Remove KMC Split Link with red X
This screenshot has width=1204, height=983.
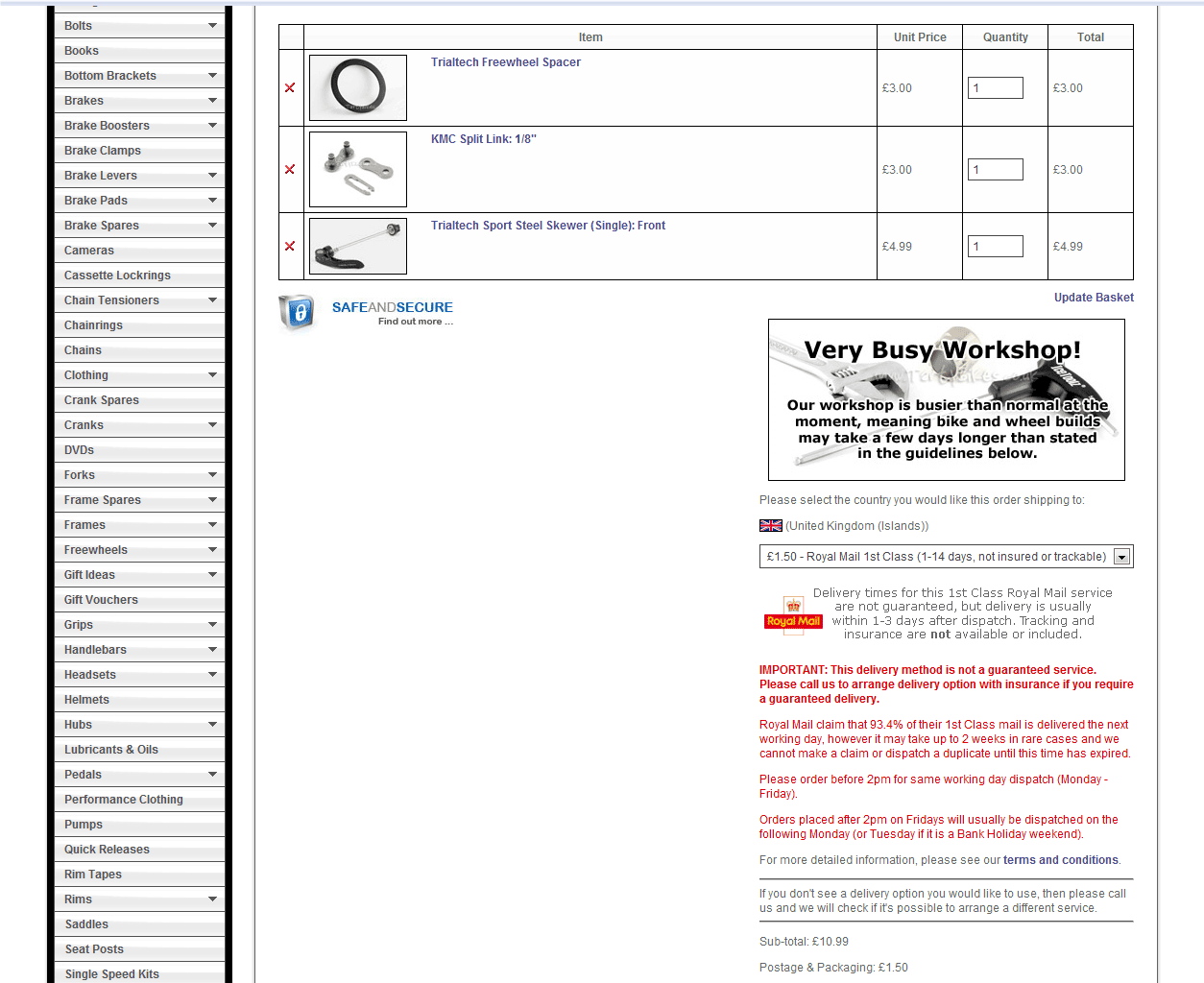pos(290,170)
